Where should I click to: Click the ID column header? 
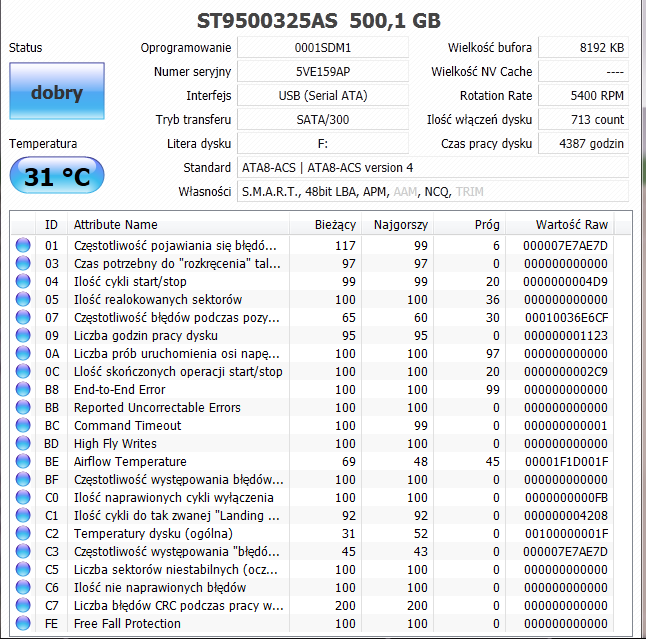click(x=51, y=225)
